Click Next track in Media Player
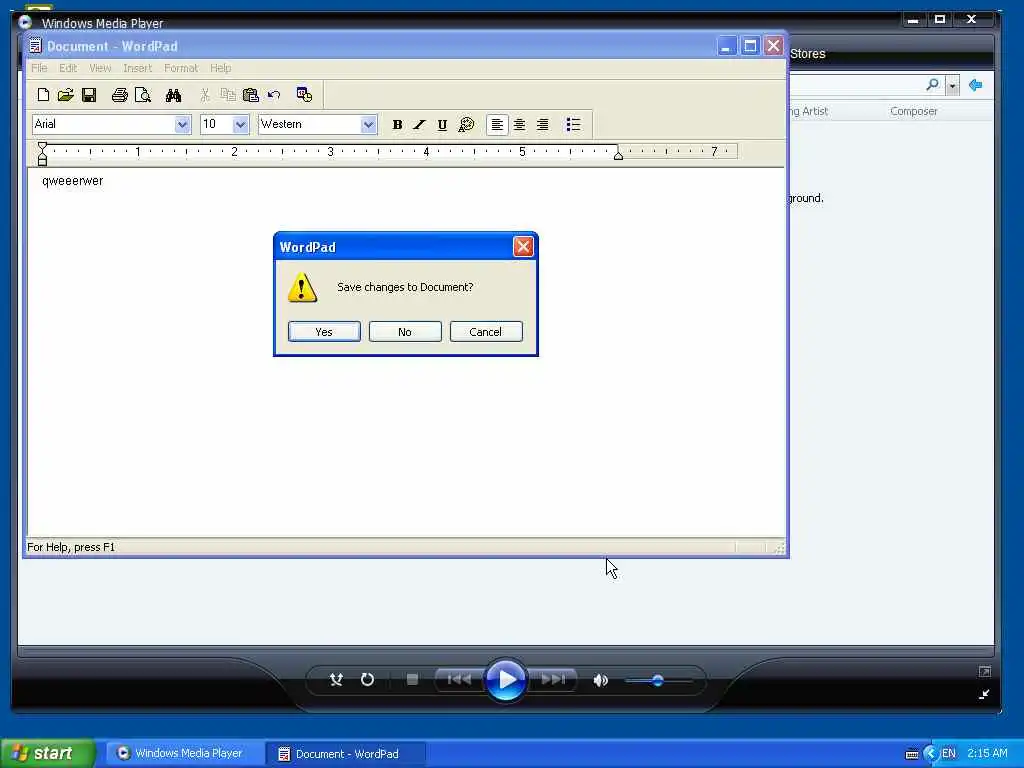Screen dimensions: 1024x768 552,680
